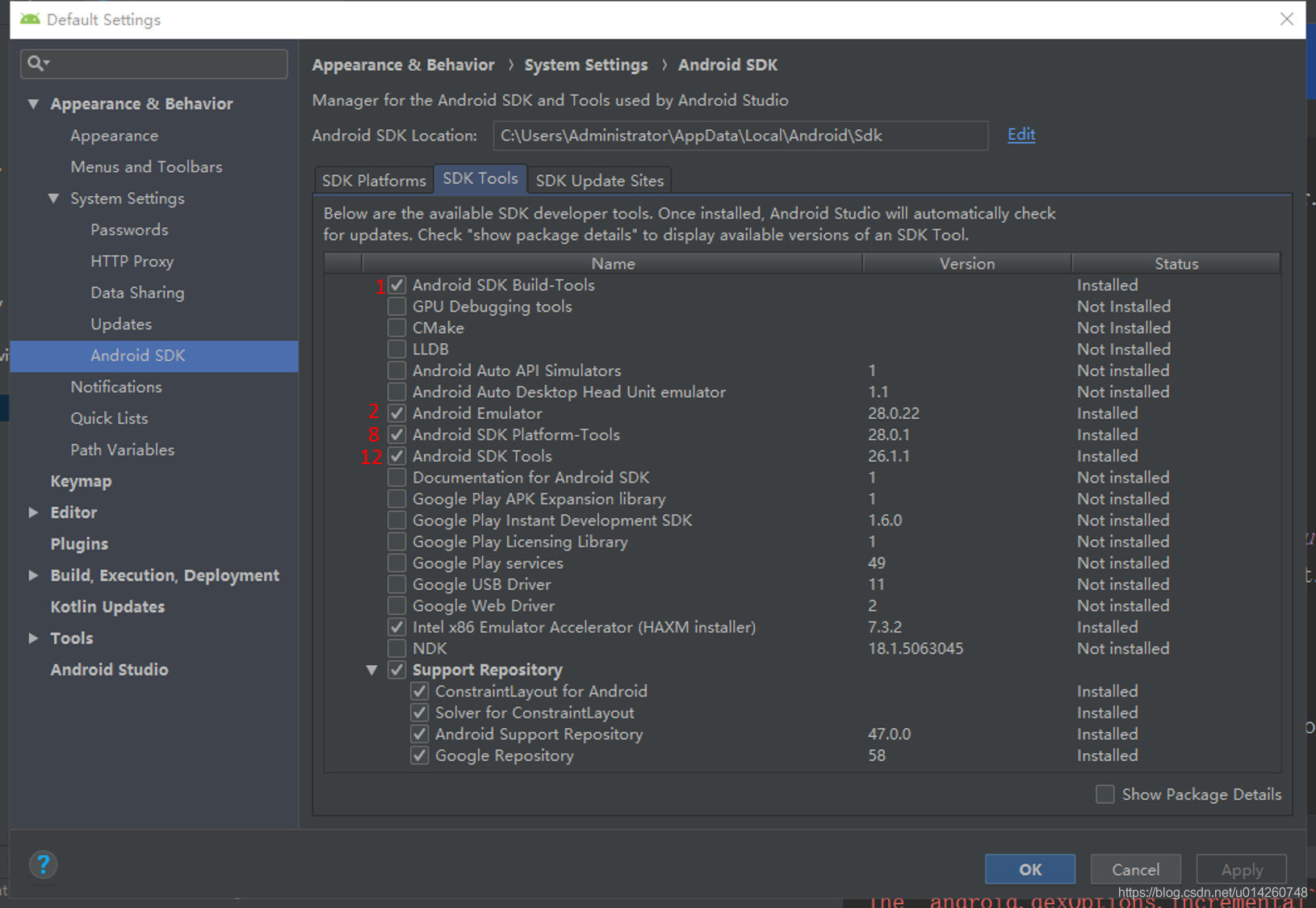Select Documentation for Android SDK row
This screenshot has height=908, width=1316.
pyautogui.click(x=802, y=478)
